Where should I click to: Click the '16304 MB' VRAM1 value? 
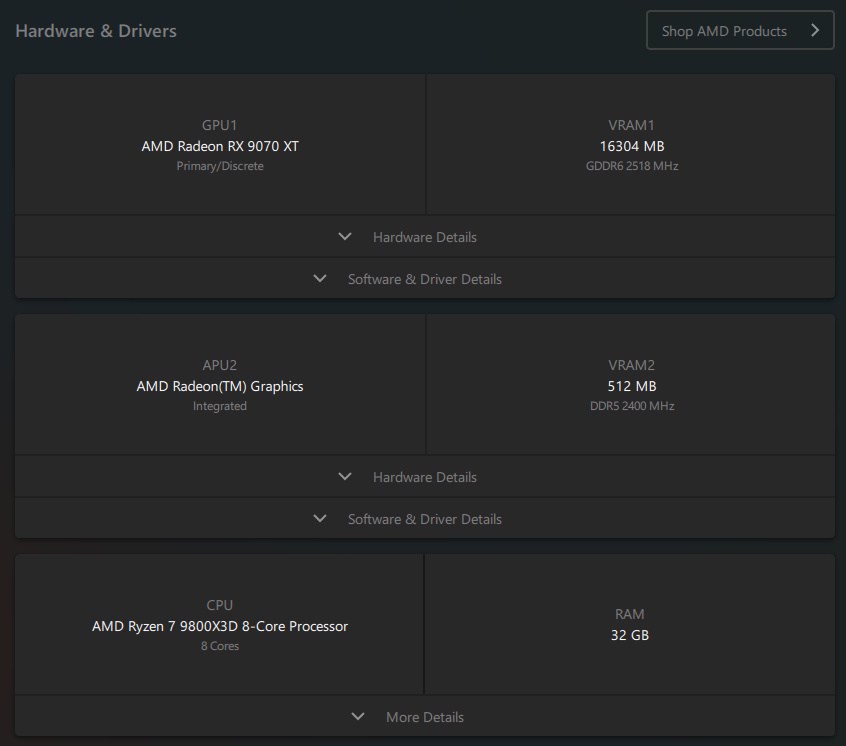pos(632,146)
